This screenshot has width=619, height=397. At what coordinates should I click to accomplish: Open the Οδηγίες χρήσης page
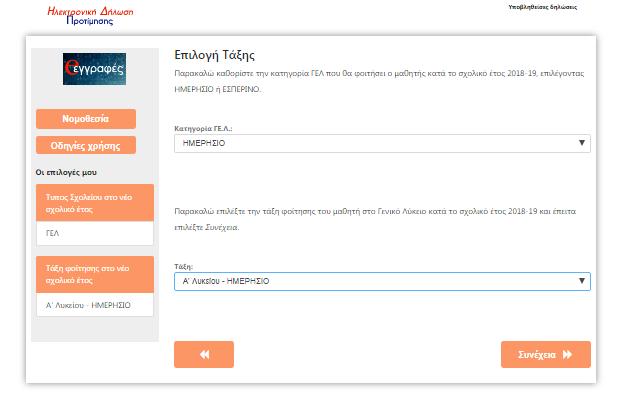pyautogui.click(x=86, y=146)
